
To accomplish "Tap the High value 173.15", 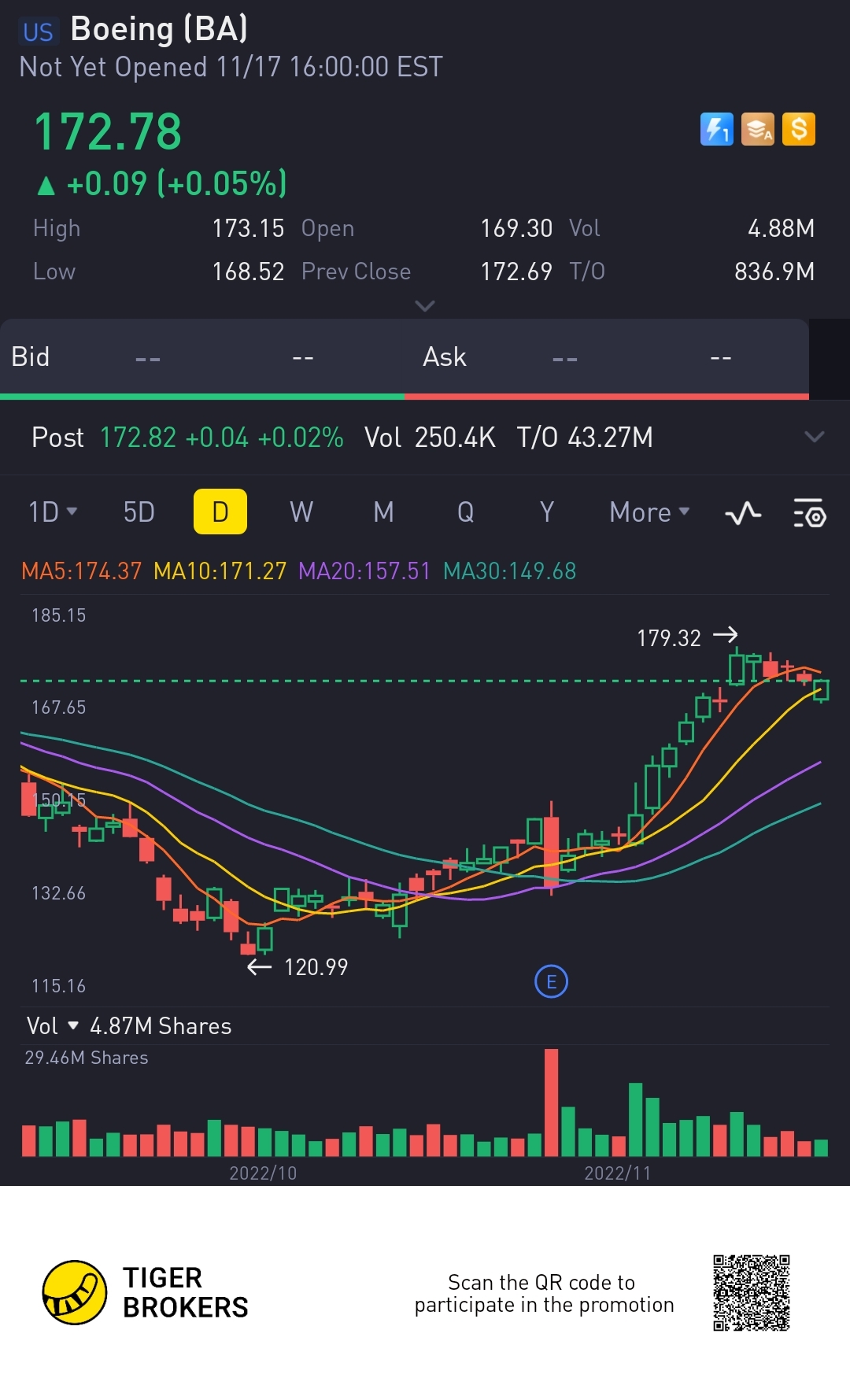I will point(248,228).
